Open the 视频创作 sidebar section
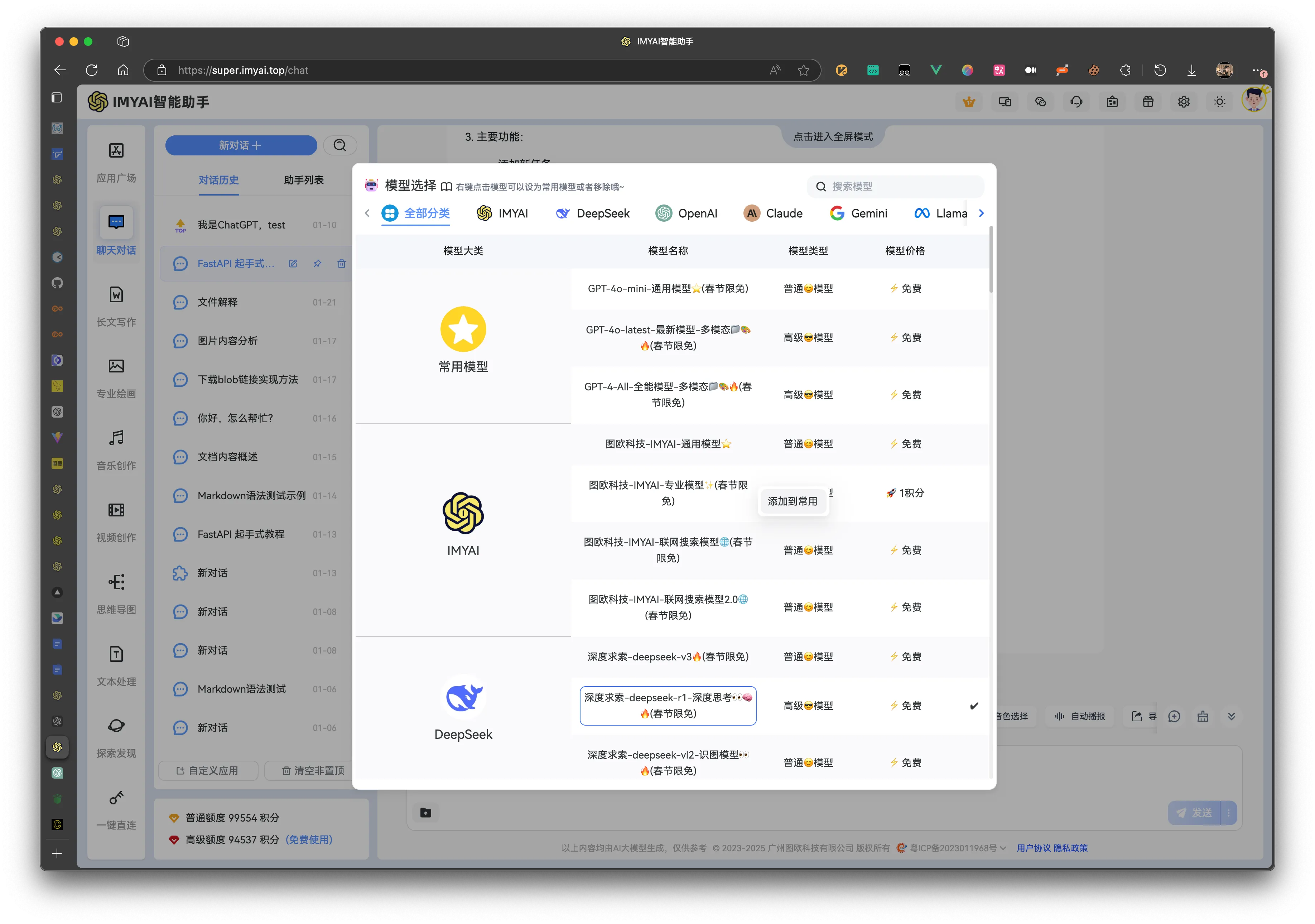1315x924 pixels. (116, 523)
